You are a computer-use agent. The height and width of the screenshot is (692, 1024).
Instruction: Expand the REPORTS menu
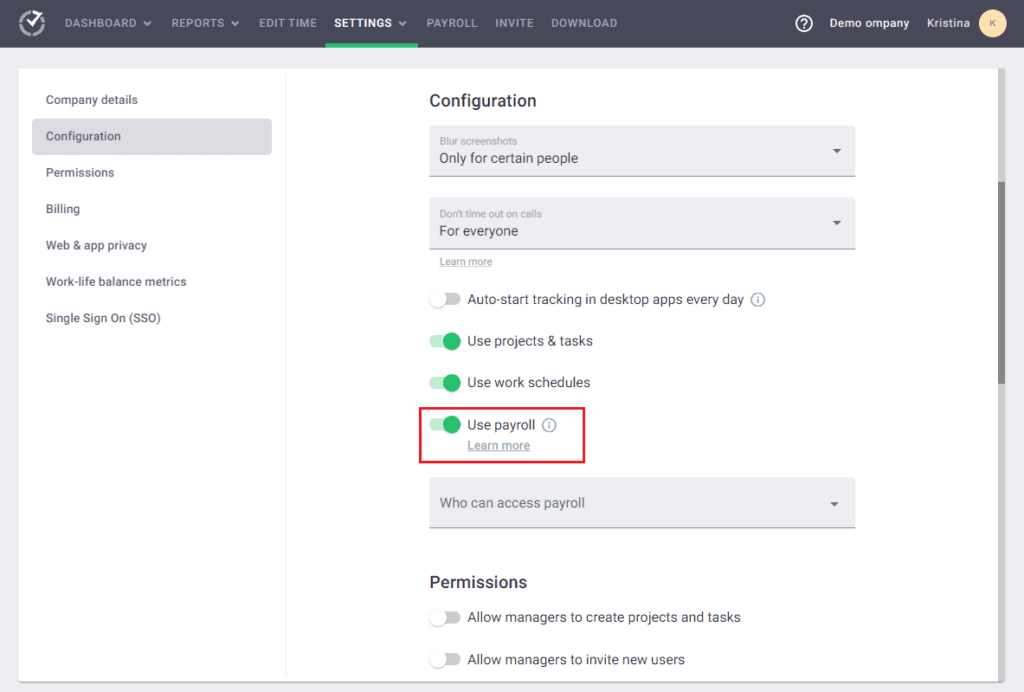pos(204,22)
